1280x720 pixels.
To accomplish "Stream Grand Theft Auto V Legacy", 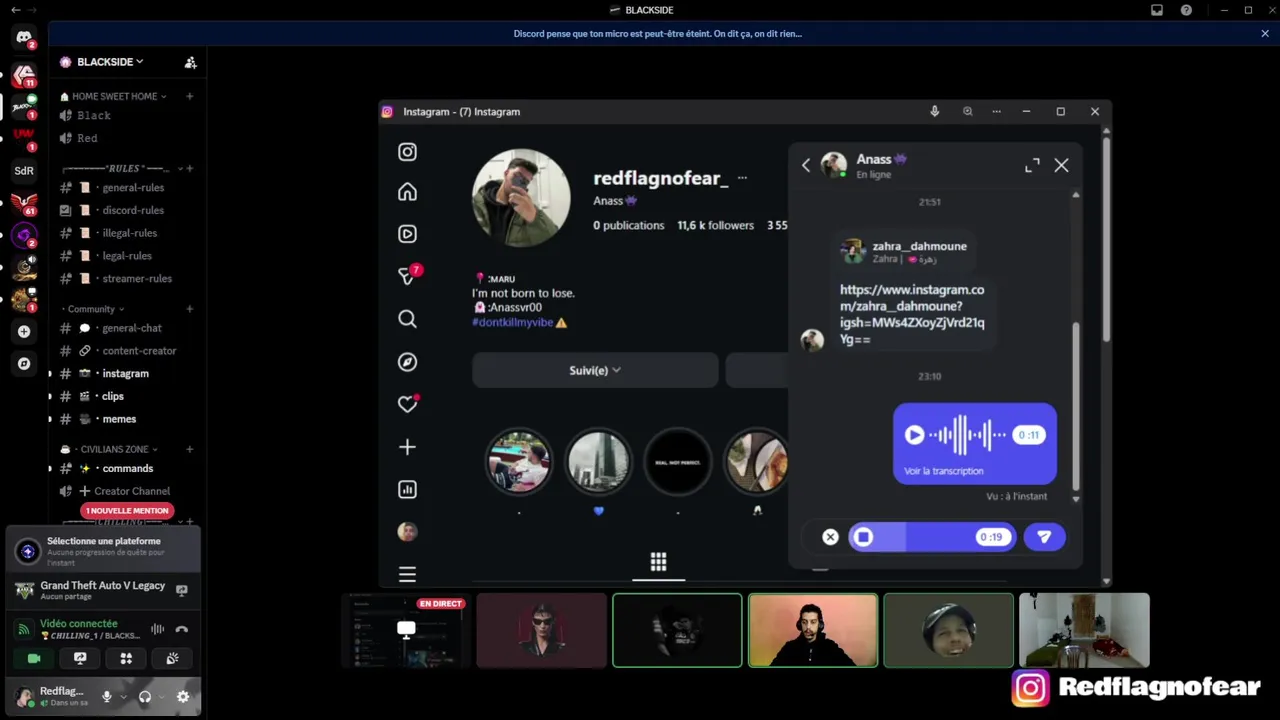I will click(x=181, y=590).
